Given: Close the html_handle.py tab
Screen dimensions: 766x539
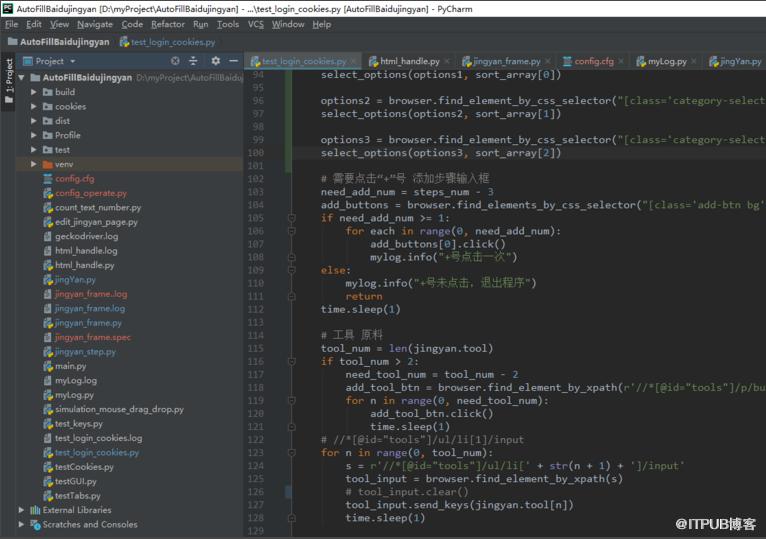Looking at the screenshot, I should (x=447, y=61).
